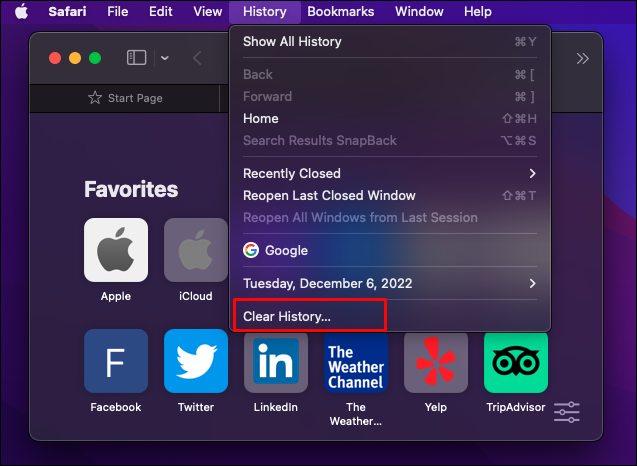Open the iCloud favorite tile
Viewport: 637px width, 466px height.
pos(196,250)
